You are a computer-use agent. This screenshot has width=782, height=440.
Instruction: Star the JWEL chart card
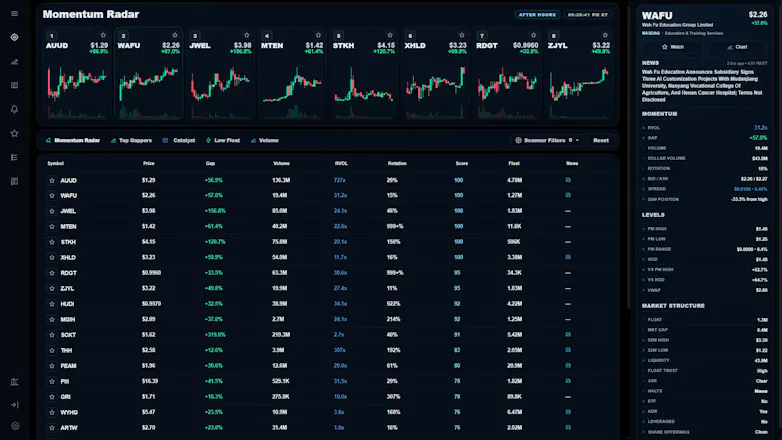coord(246,35)
